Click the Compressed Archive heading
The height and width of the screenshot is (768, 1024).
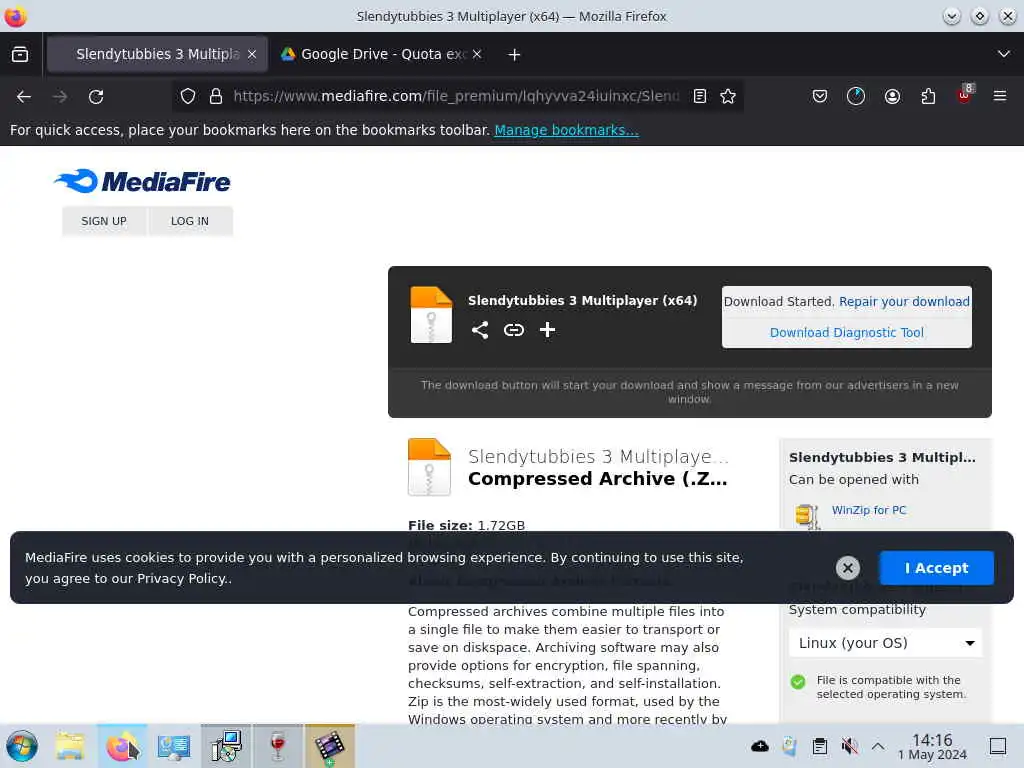(x=598, y=479)
